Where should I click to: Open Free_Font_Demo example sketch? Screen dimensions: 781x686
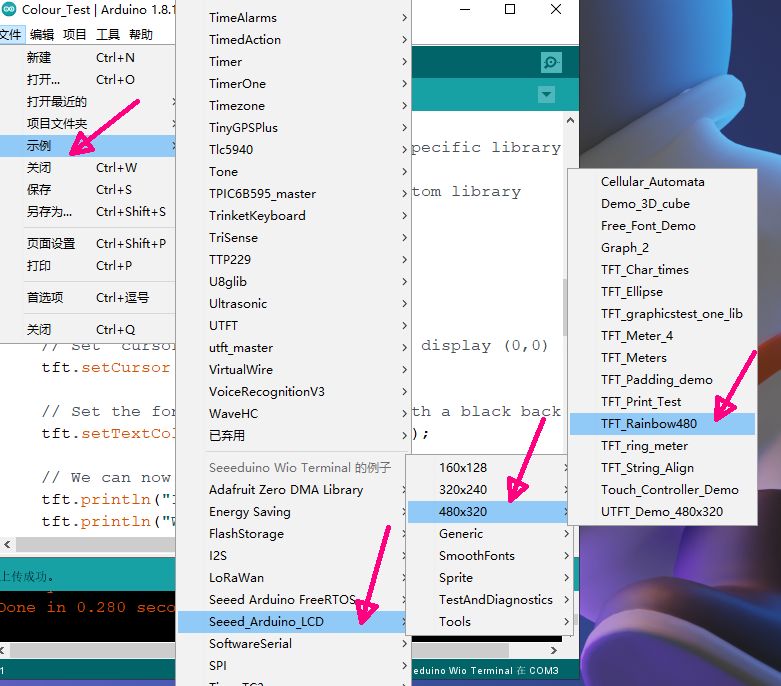coord(662,226)
